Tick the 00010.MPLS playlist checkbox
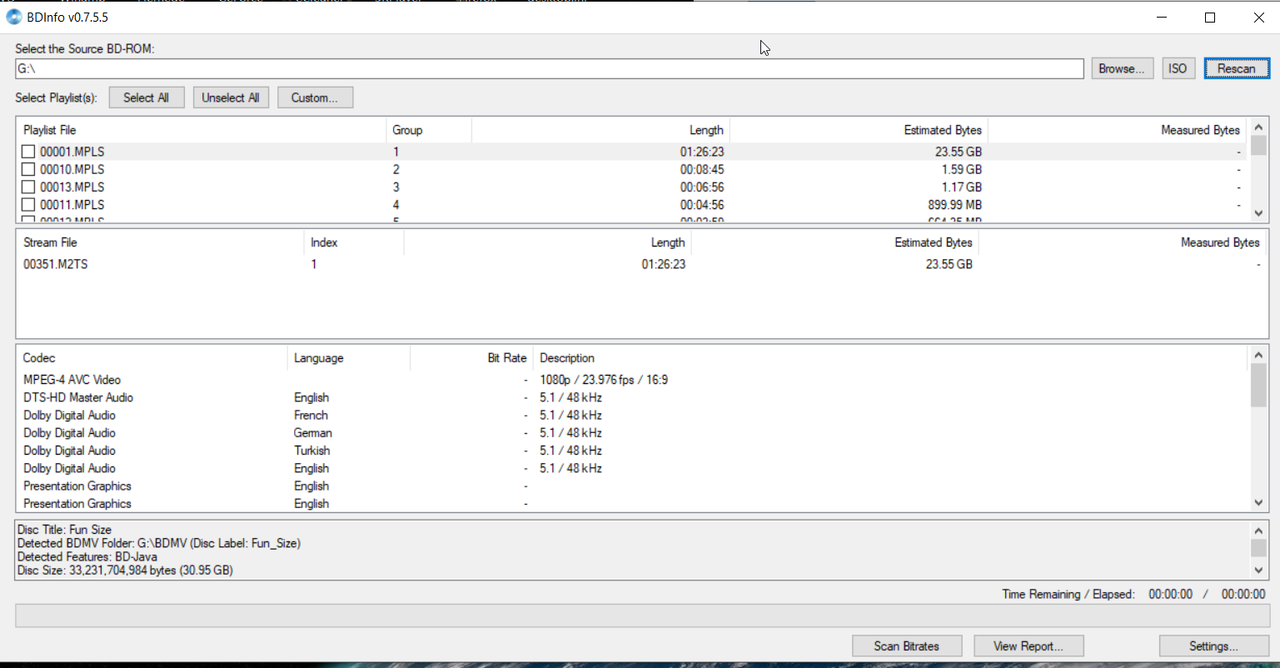This screenshot has height=668, width=1280. pyautogui.click(x=29, y=170)
